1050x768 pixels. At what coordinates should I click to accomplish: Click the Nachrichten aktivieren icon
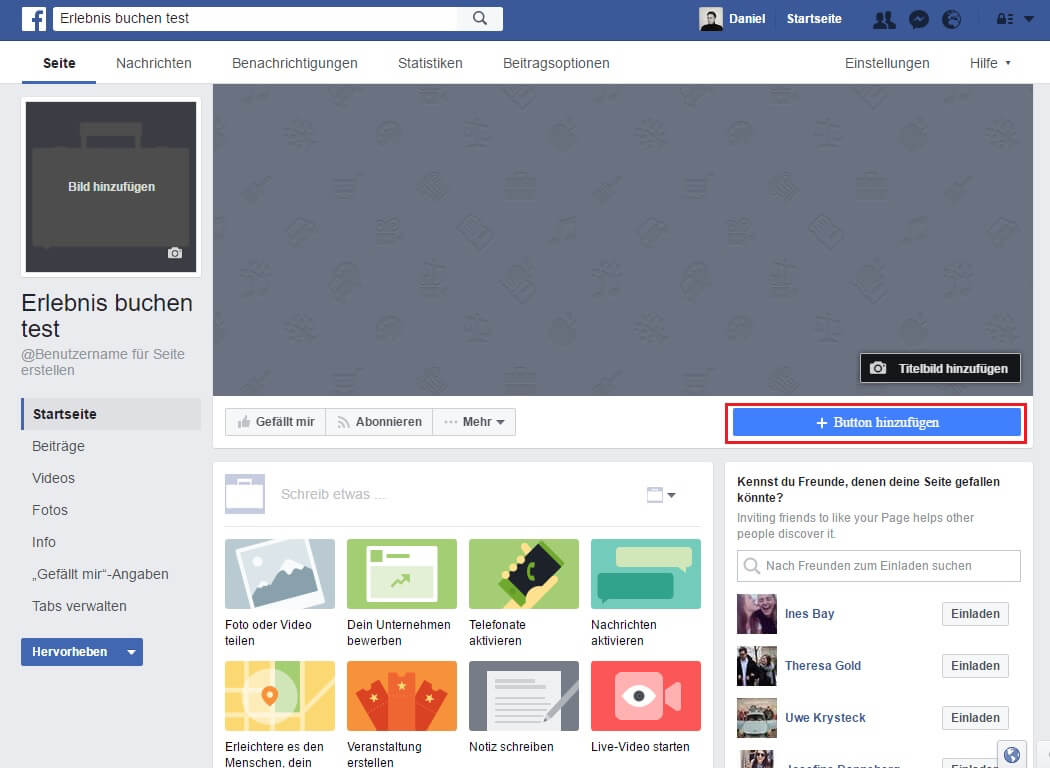(x=646, y=574)
